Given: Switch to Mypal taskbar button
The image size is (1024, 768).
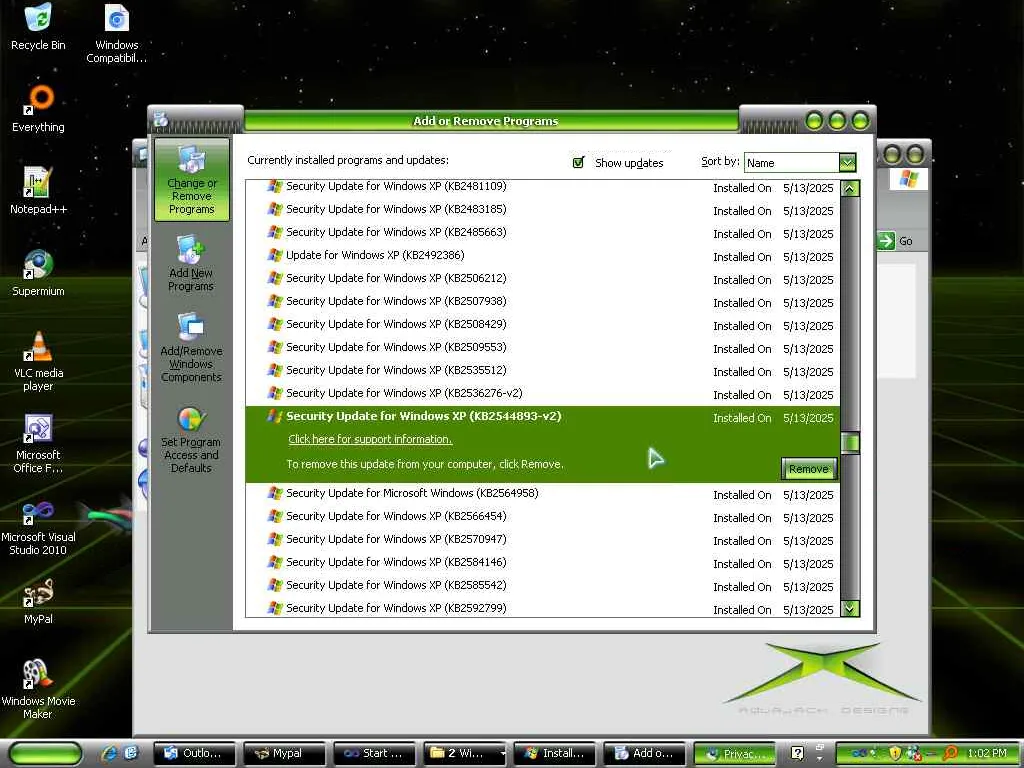Looking at the screenshot, I should (x=283, y=754).
